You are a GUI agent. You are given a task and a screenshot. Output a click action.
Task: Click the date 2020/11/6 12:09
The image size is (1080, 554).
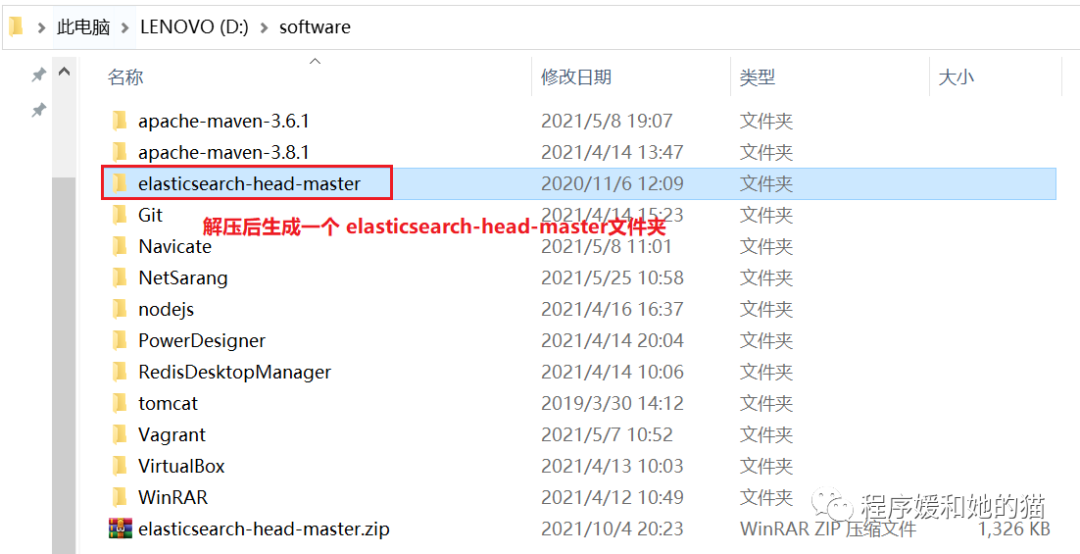click(612, 183)
